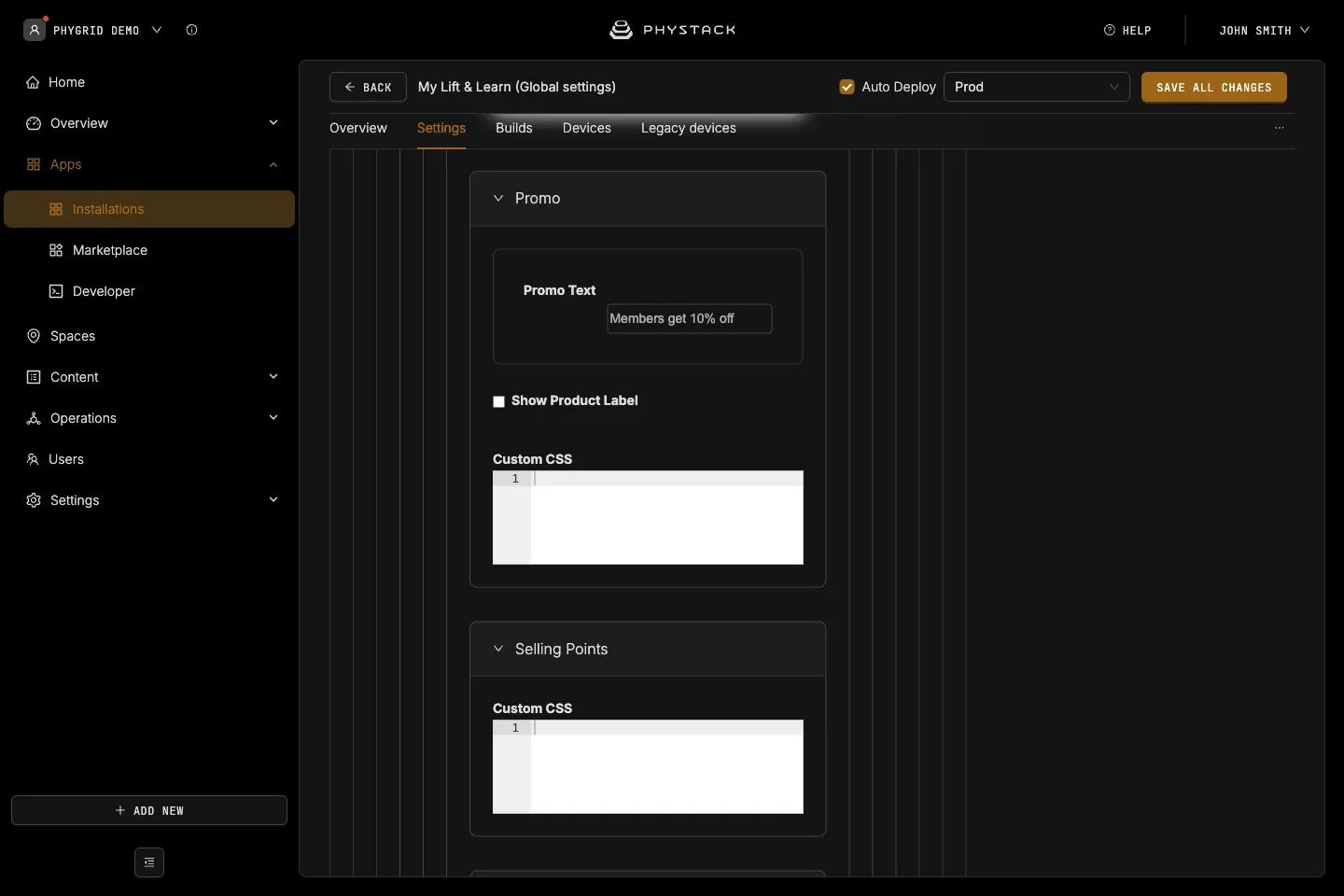Click the Phygrid Demo account avatar icon

(x=35, y=30)
